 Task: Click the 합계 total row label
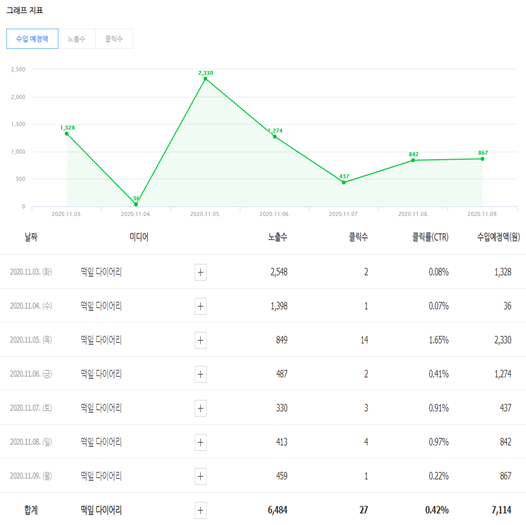31,510
